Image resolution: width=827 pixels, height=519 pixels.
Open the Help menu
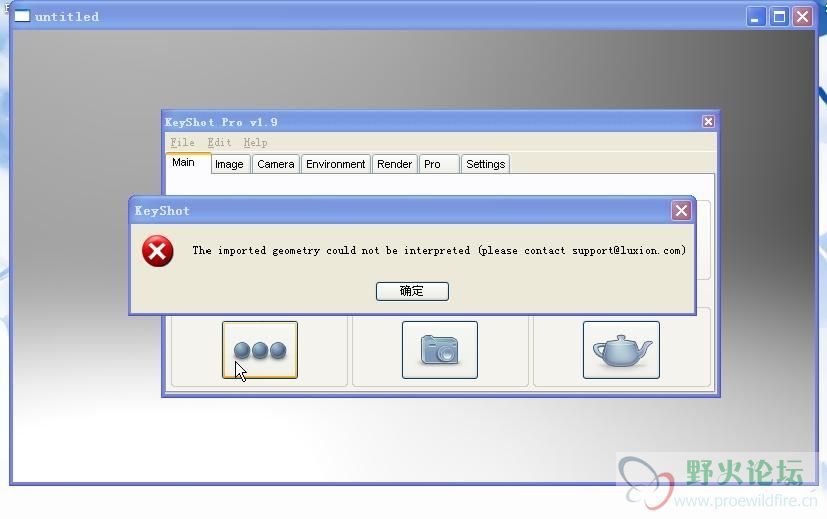tap(255, 142)
